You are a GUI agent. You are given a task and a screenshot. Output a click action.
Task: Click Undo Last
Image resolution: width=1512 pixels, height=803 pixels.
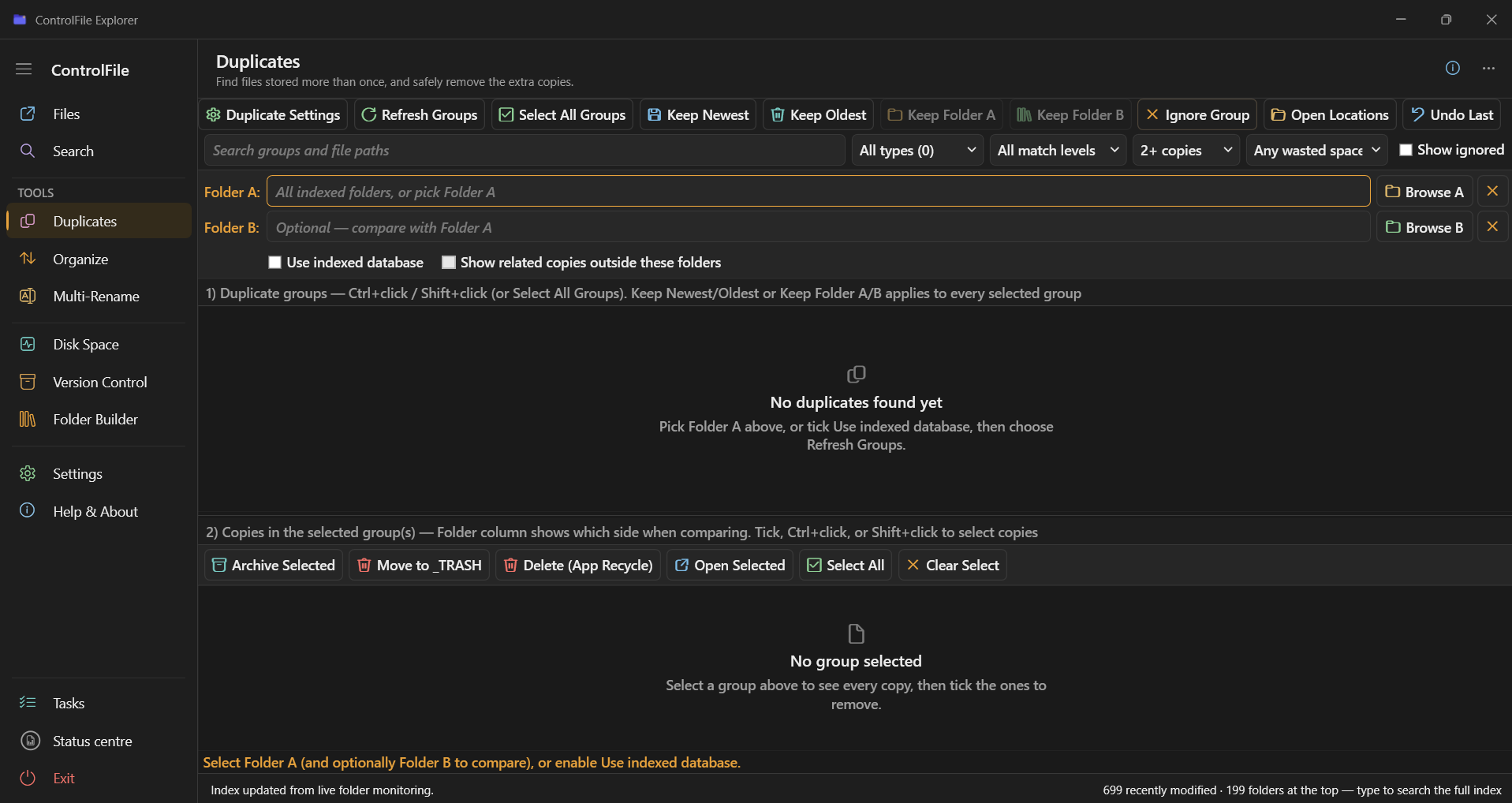tap(1452, 115)
